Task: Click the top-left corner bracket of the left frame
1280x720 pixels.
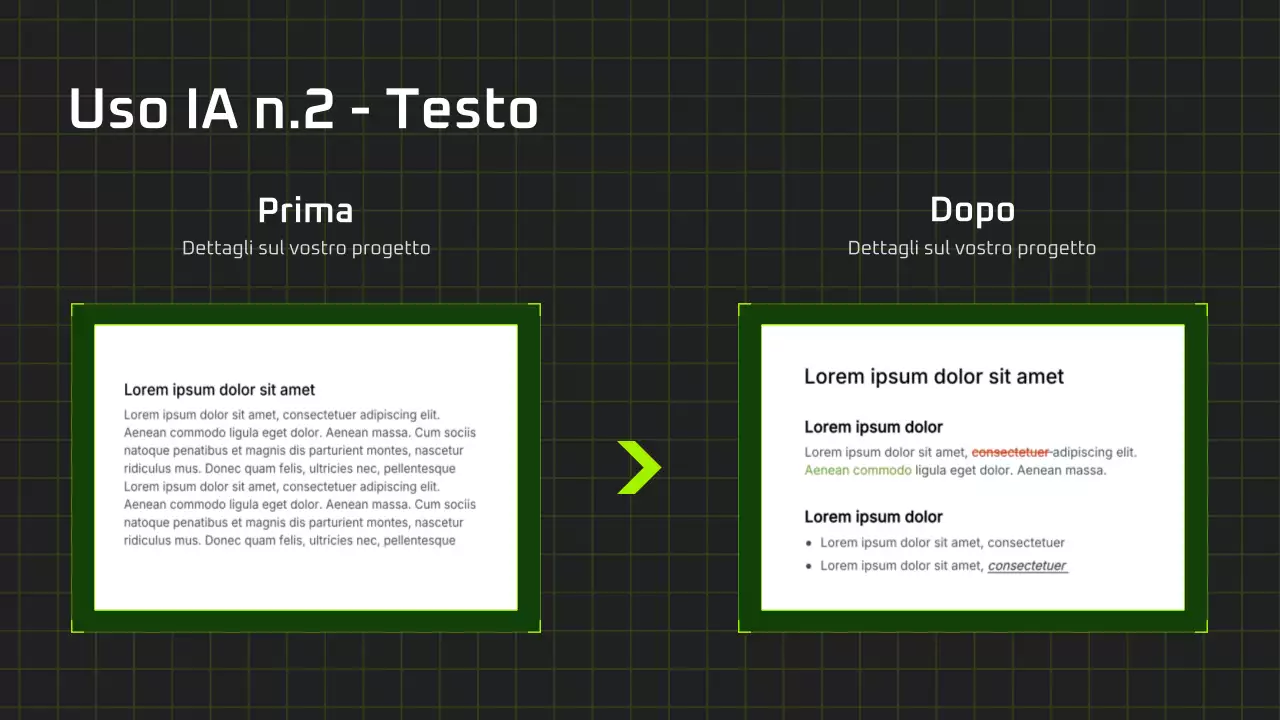Action: pos(74,306)
